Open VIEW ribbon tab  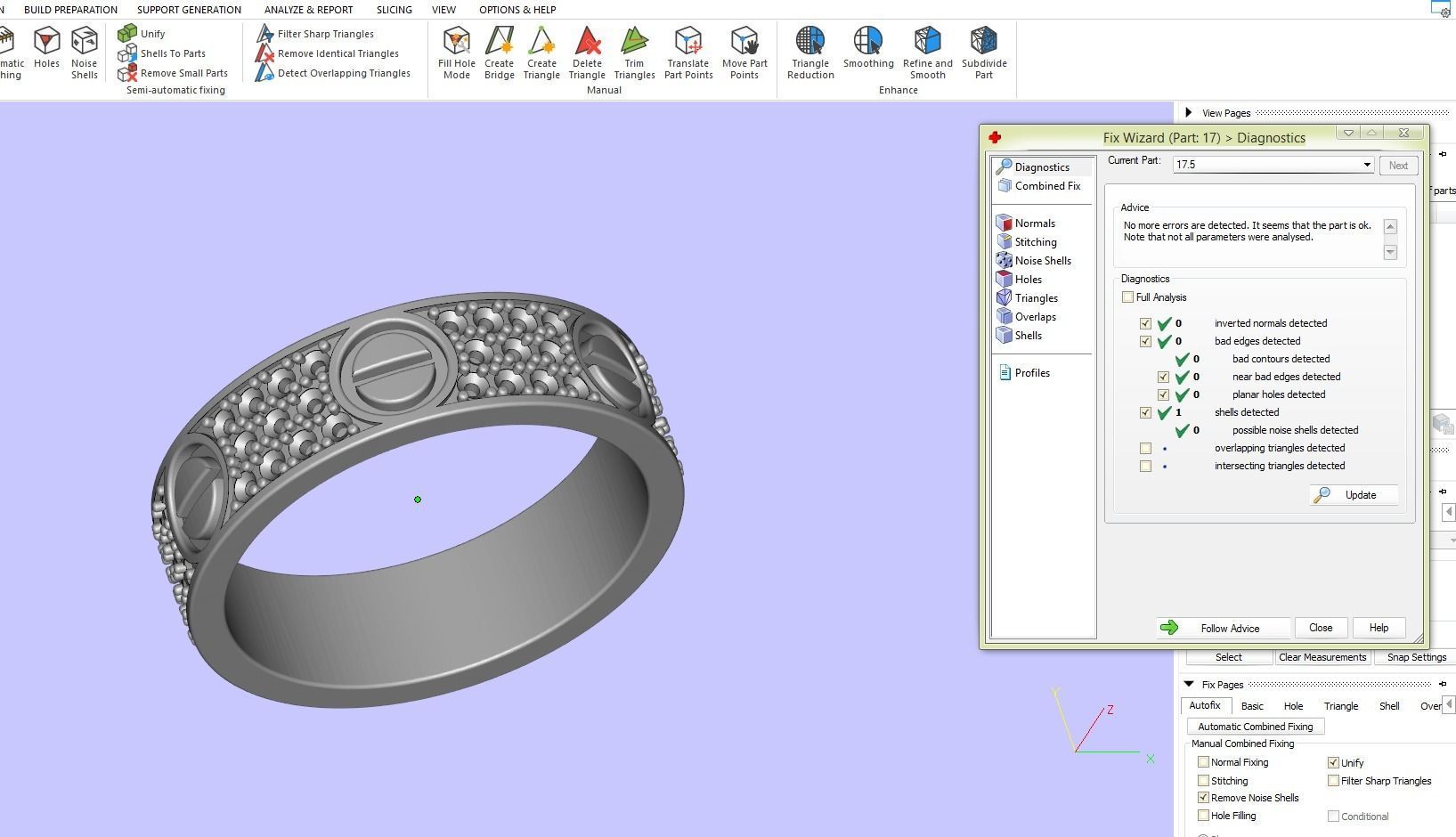pyautogui.click(x=443, y=10)
